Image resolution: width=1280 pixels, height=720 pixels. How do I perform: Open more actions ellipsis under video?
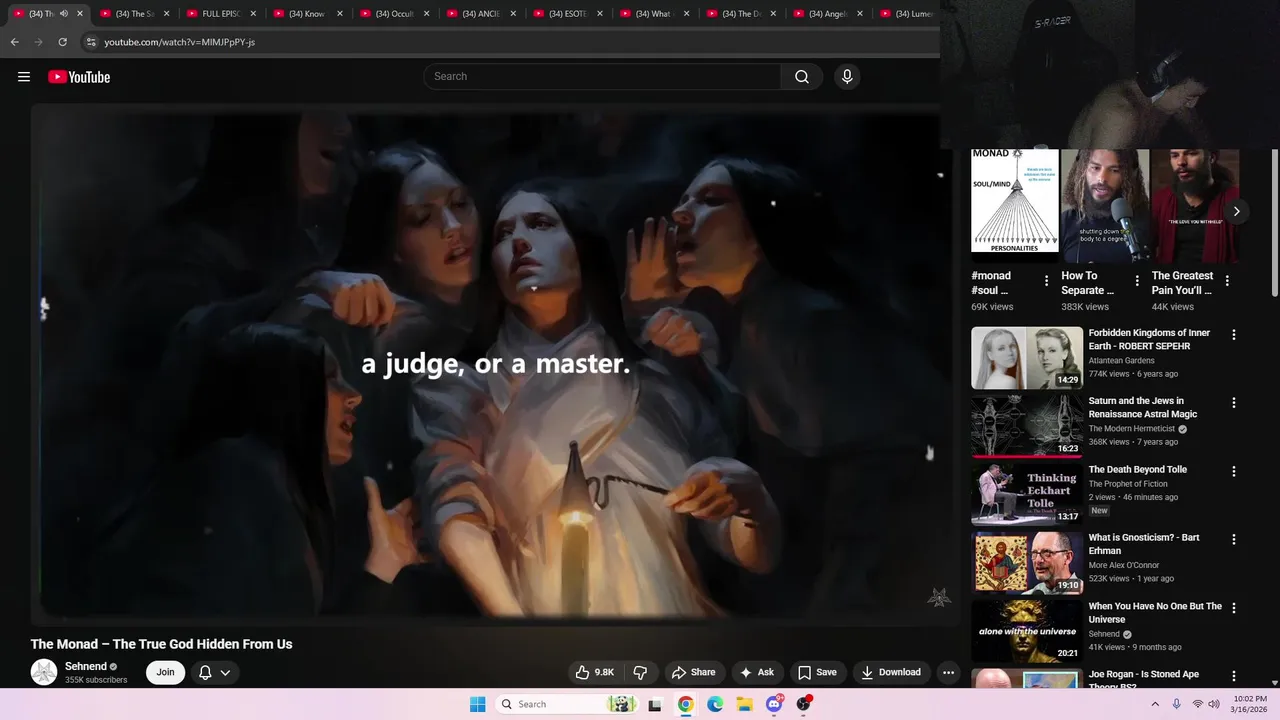pyautogui.click(x=948, y=672)
